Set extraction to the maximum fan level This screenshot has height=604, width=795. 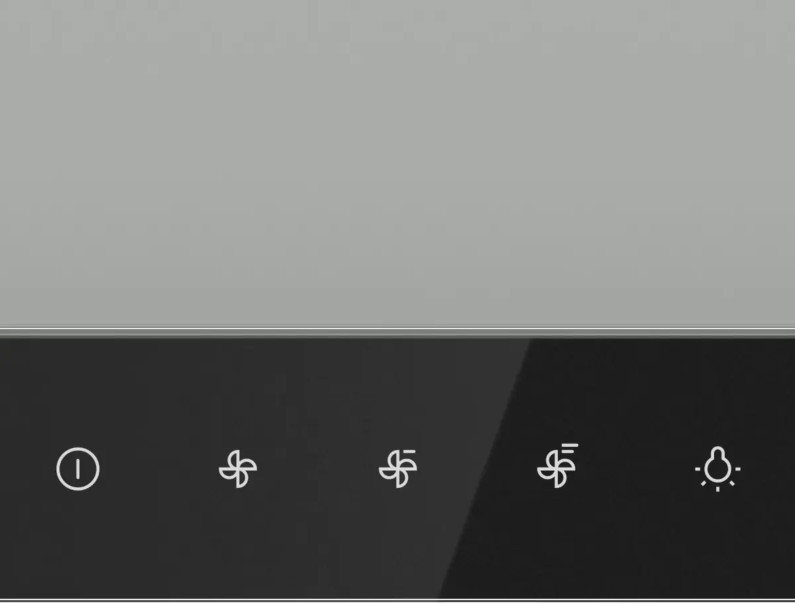pyautogui.click(x=558, y=466)
